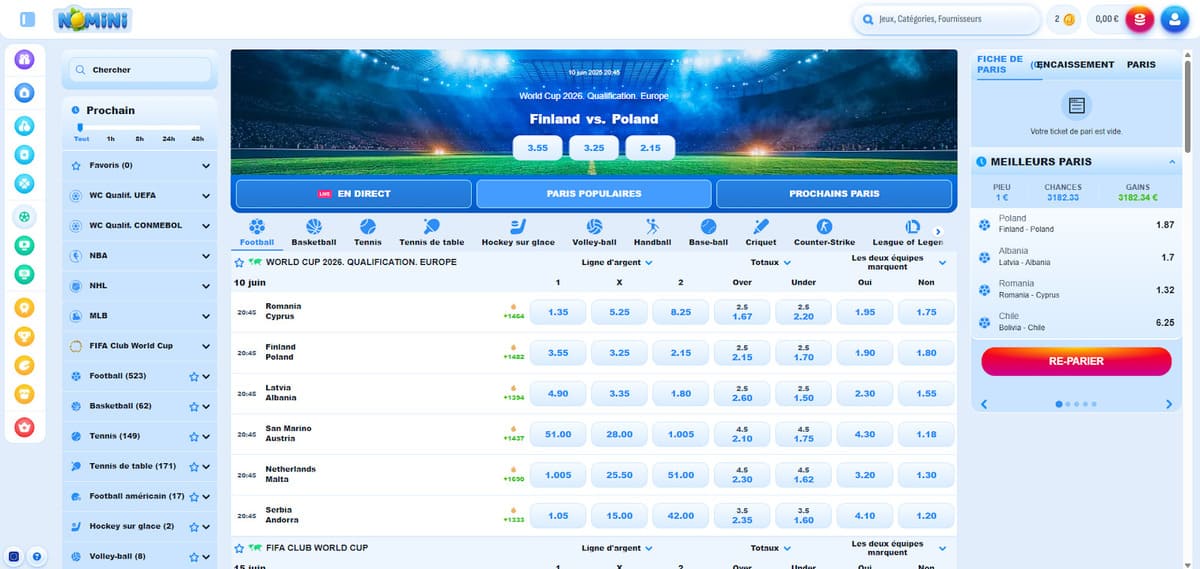This screenshot has width=1200, height=569.
Task: Switch to PARIS POPULAIRES tab
Action: [594, 194]
